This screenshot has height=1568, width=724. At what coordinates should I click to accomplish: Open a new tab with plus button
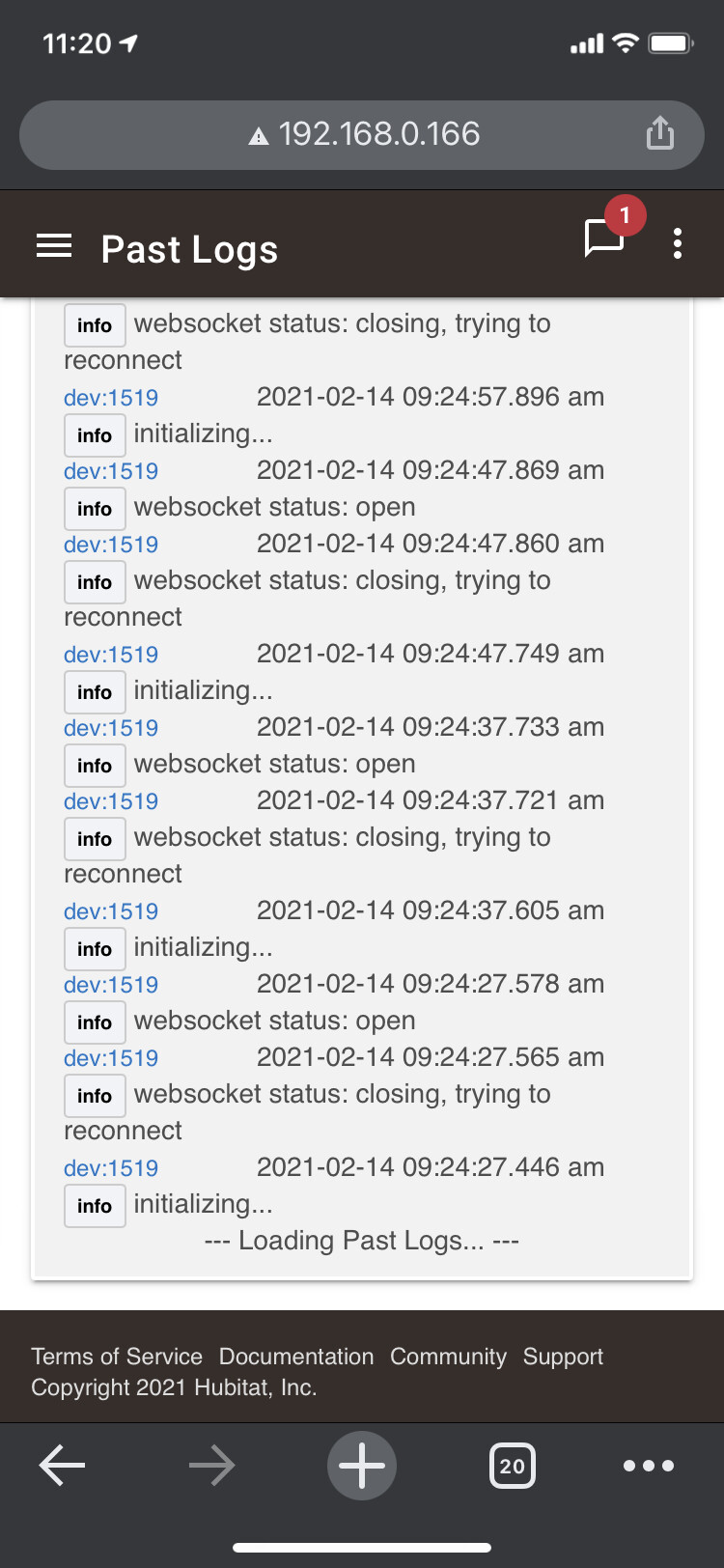pos(362,1465)
